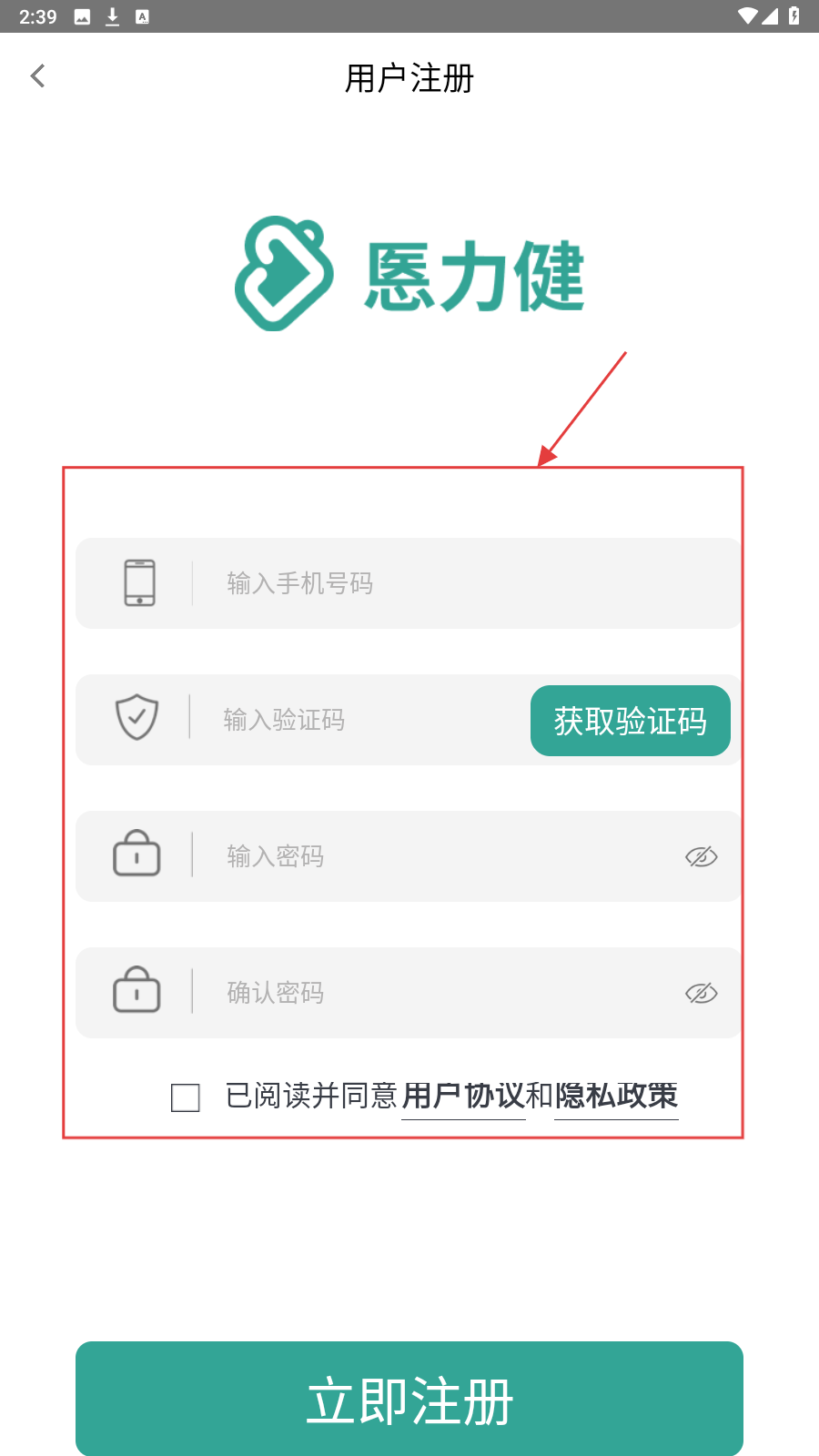Tap the keyboard language A status icon
This screenshot has width=819, height=1456.
(142, 16)
